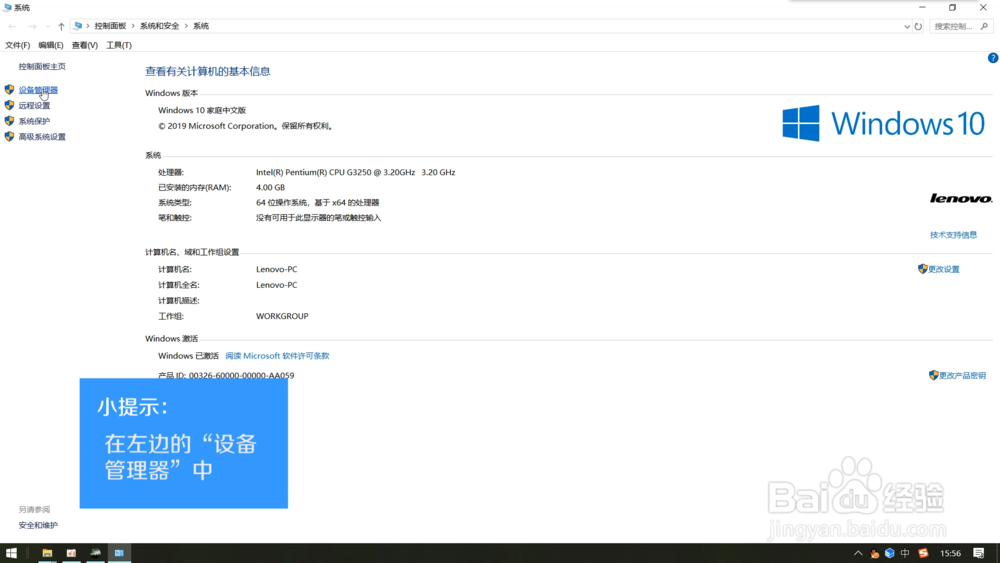Click the active System window taskbar icon
The width and height of the screenshot is (1000, 563).
tap(119, 553)
